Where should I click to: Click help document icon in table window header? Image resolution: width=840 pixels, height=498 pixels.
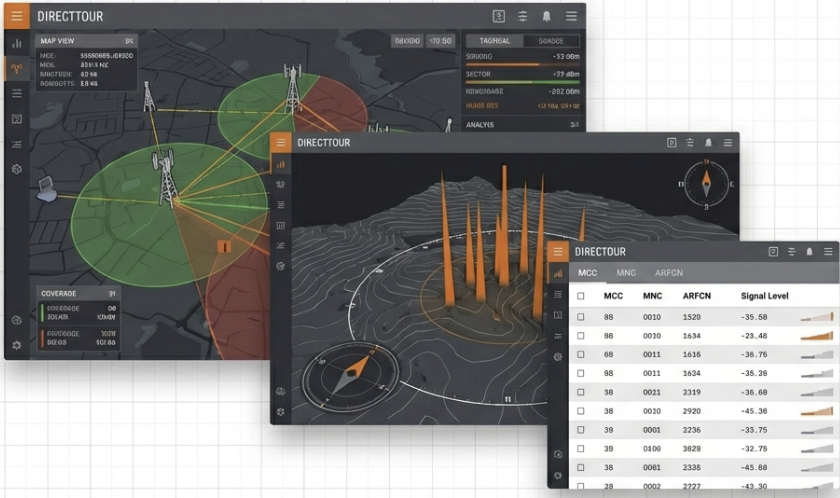click(x=773, y=252)
